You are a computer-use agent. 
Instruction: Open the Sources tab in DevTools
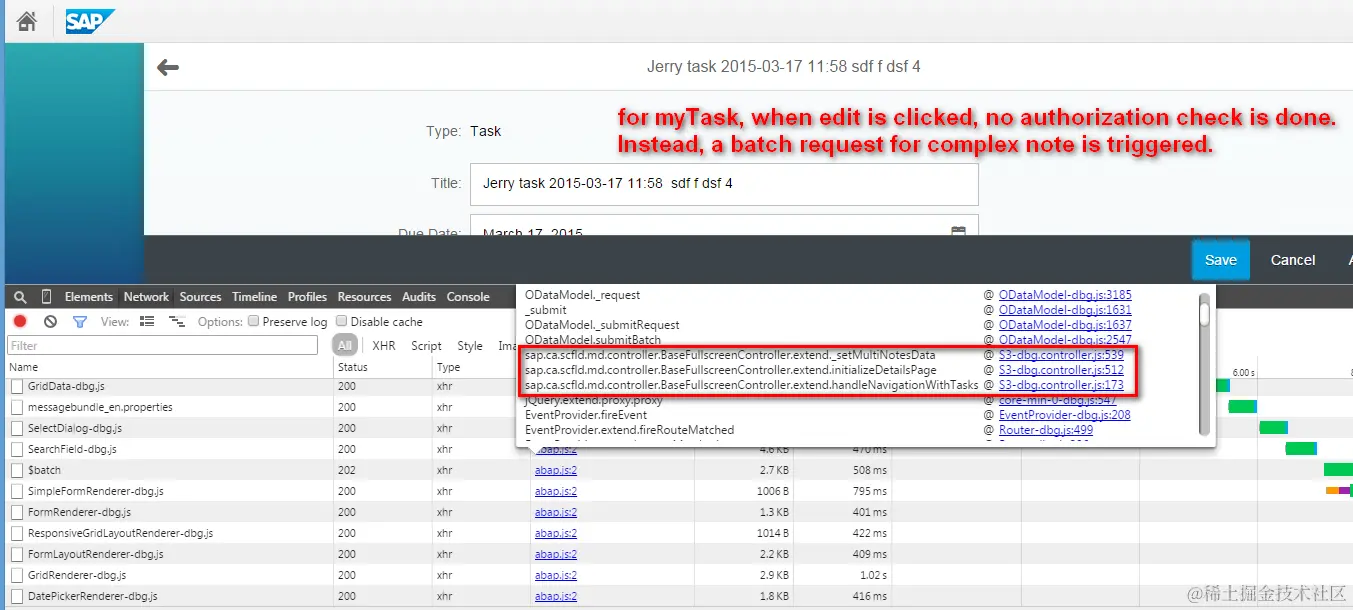pyautogui.click(x=200, y=297)
